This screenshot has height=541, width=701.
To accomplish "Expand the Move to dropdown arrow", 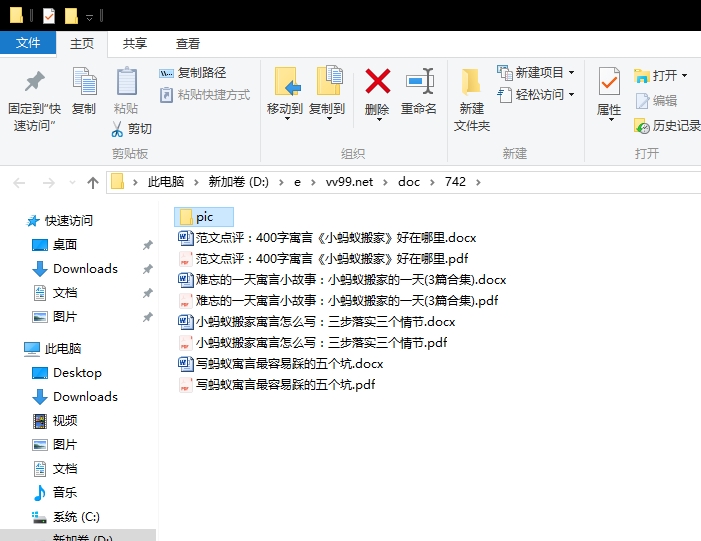I will tap(287, 119).
